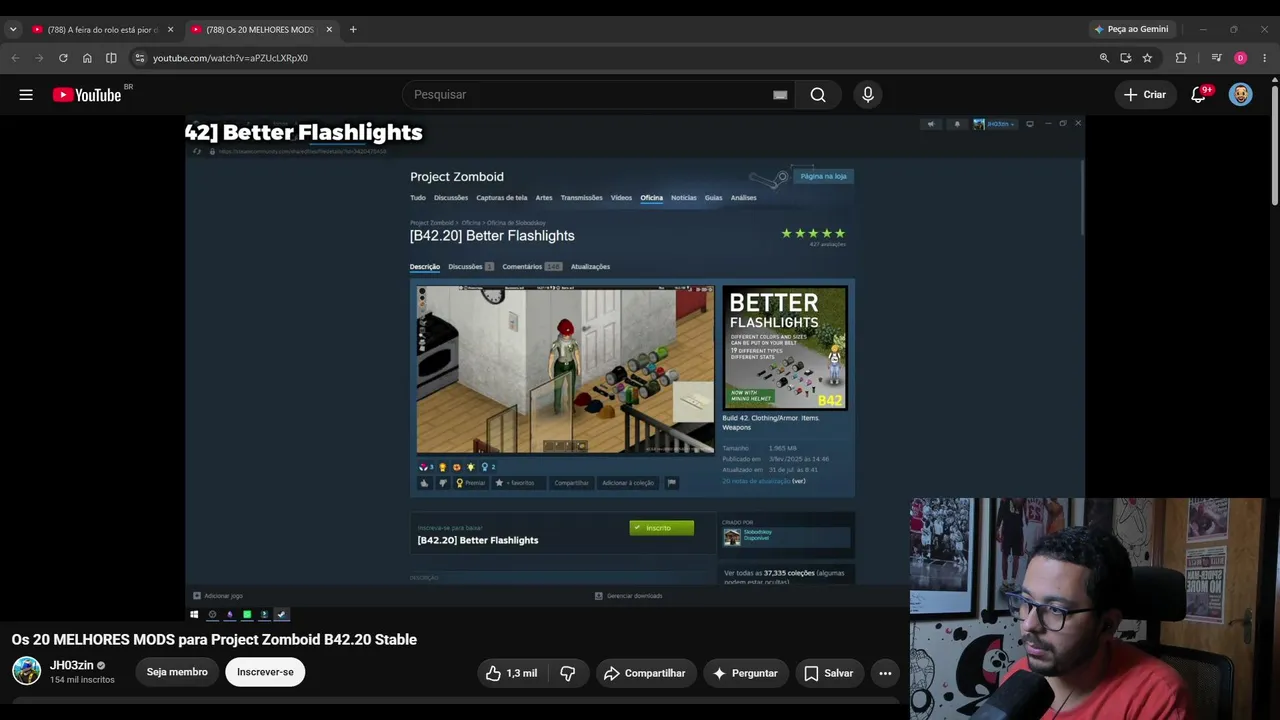Open the Chrome tab search dropdown
Viewport: 1280px width, 720px height.
(13, 29)
